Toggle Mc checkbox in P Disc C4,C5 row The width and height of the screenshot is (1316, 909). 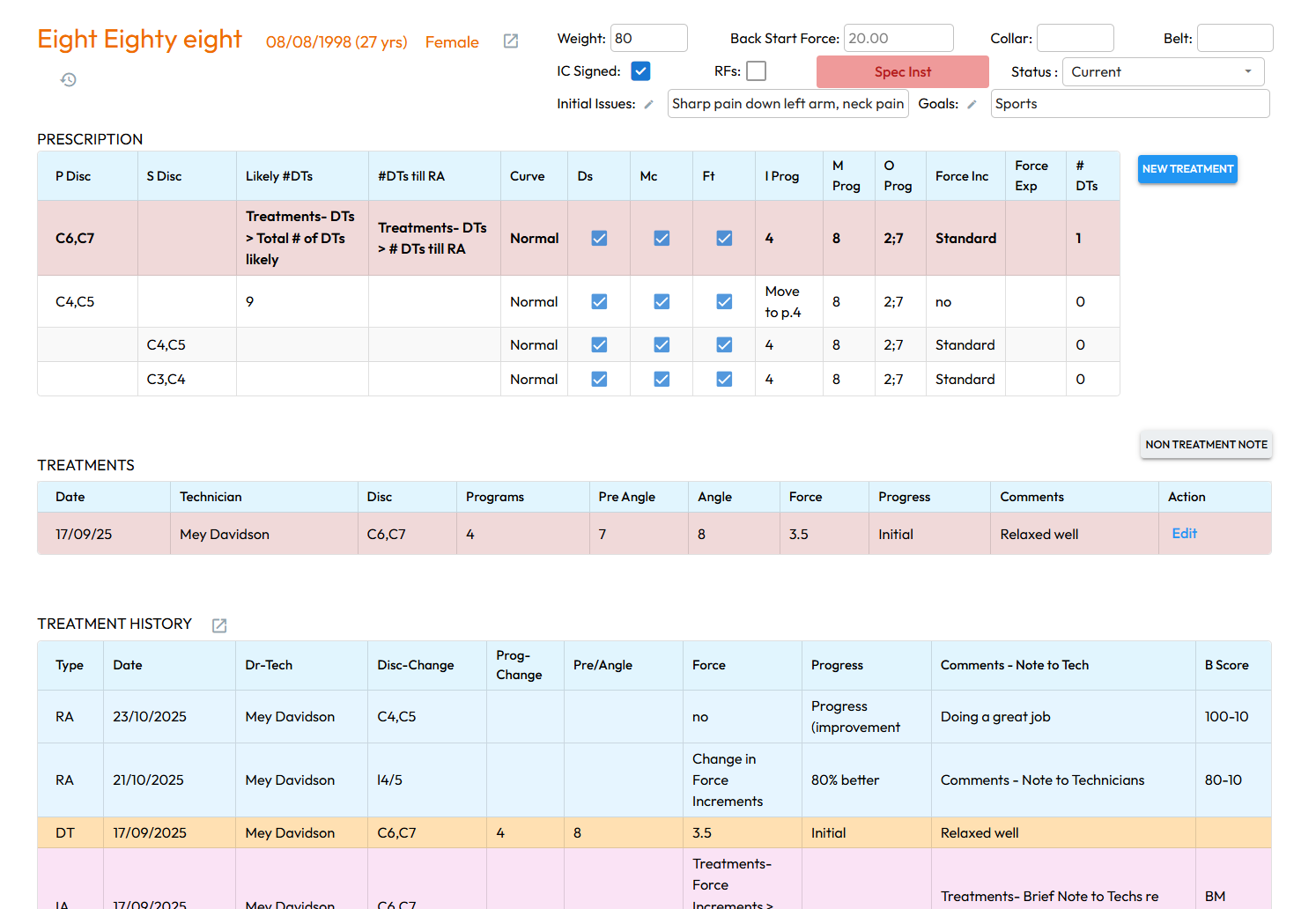click(662, 301)
